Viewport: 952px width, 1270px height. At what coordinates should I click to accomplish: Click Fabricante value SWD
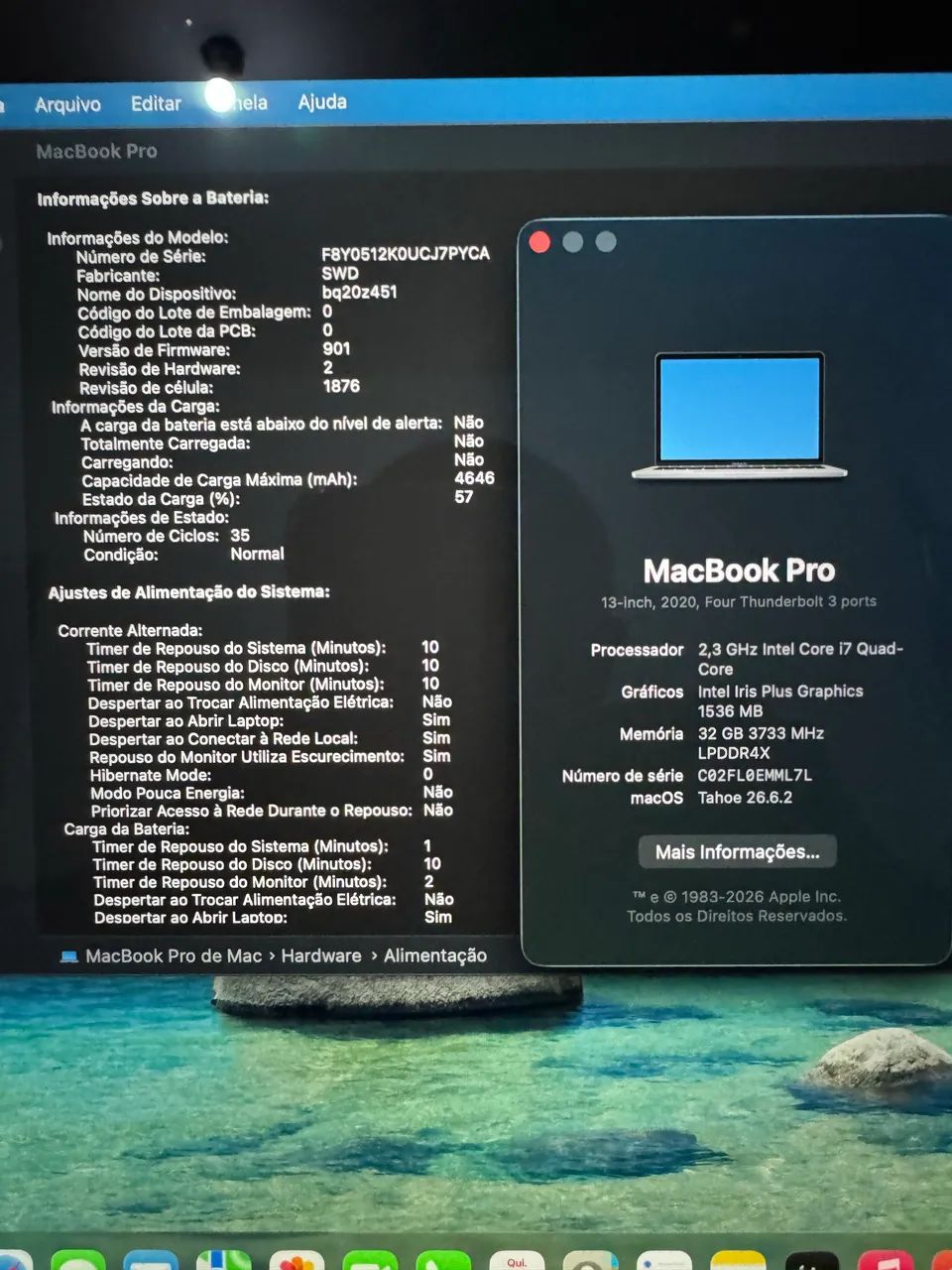point(340,273)
